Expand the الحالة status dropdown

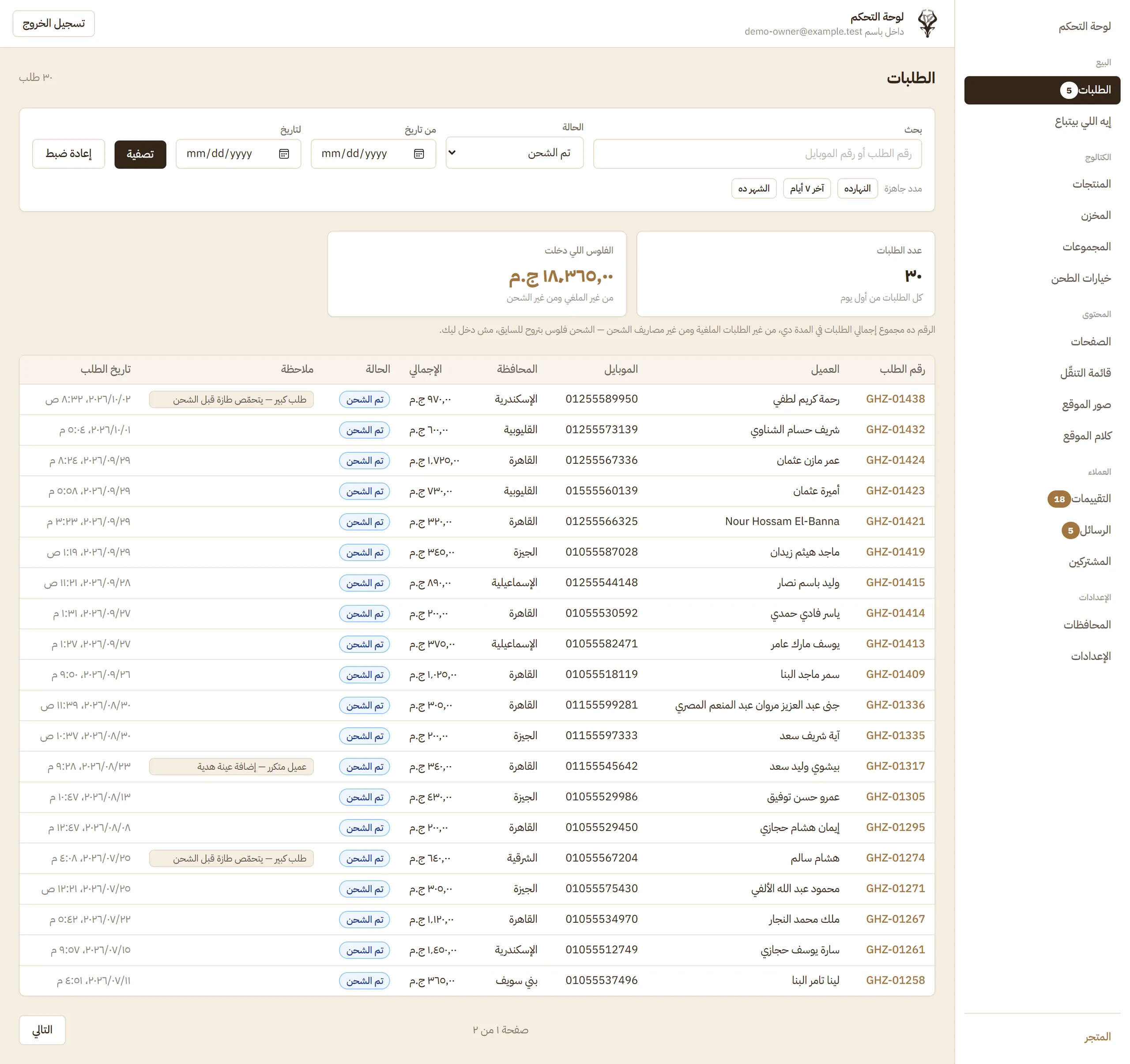(514, 153)
